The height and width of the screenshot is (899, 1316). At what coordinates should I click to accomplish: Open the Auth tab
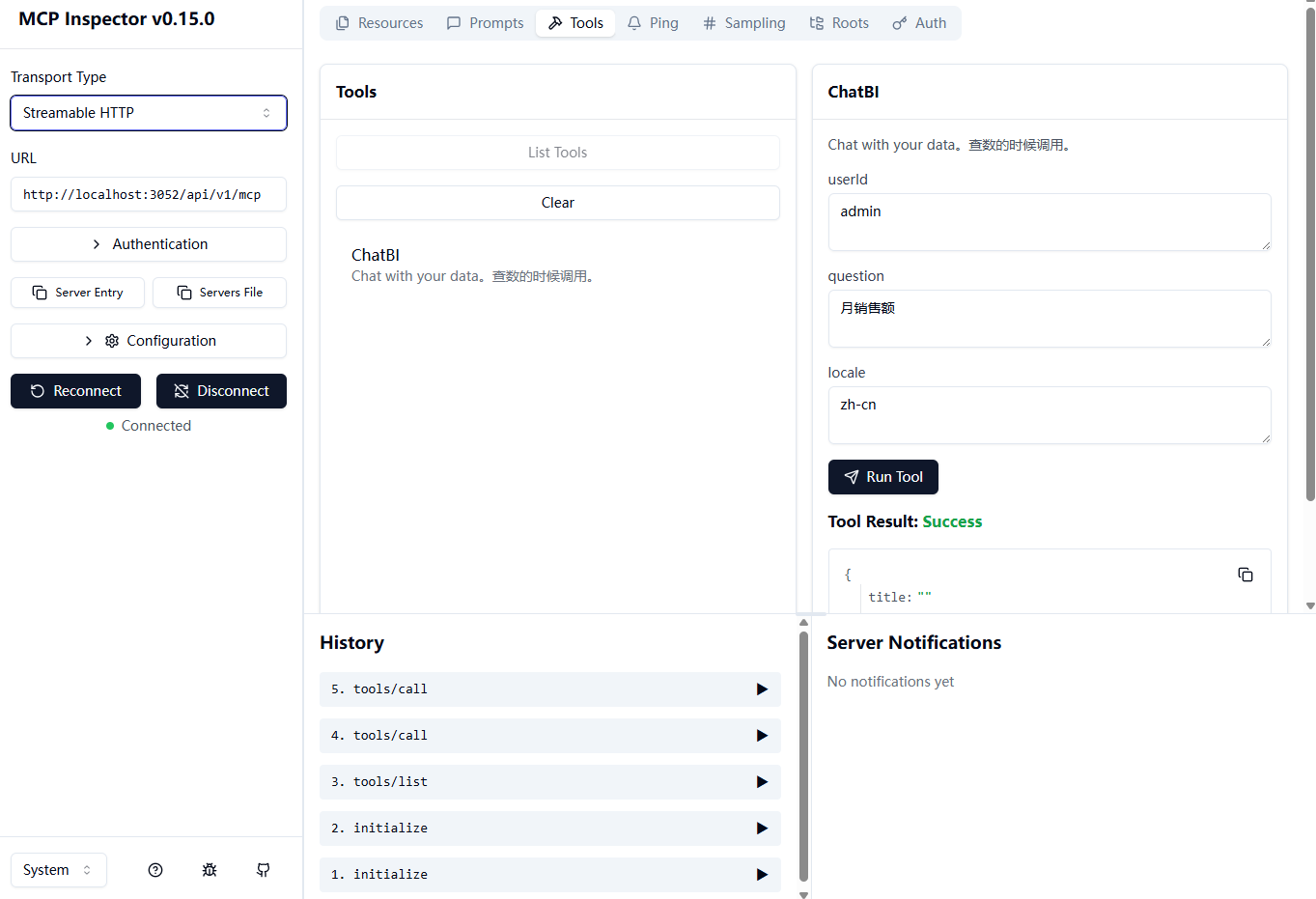[x=919, y=23]
